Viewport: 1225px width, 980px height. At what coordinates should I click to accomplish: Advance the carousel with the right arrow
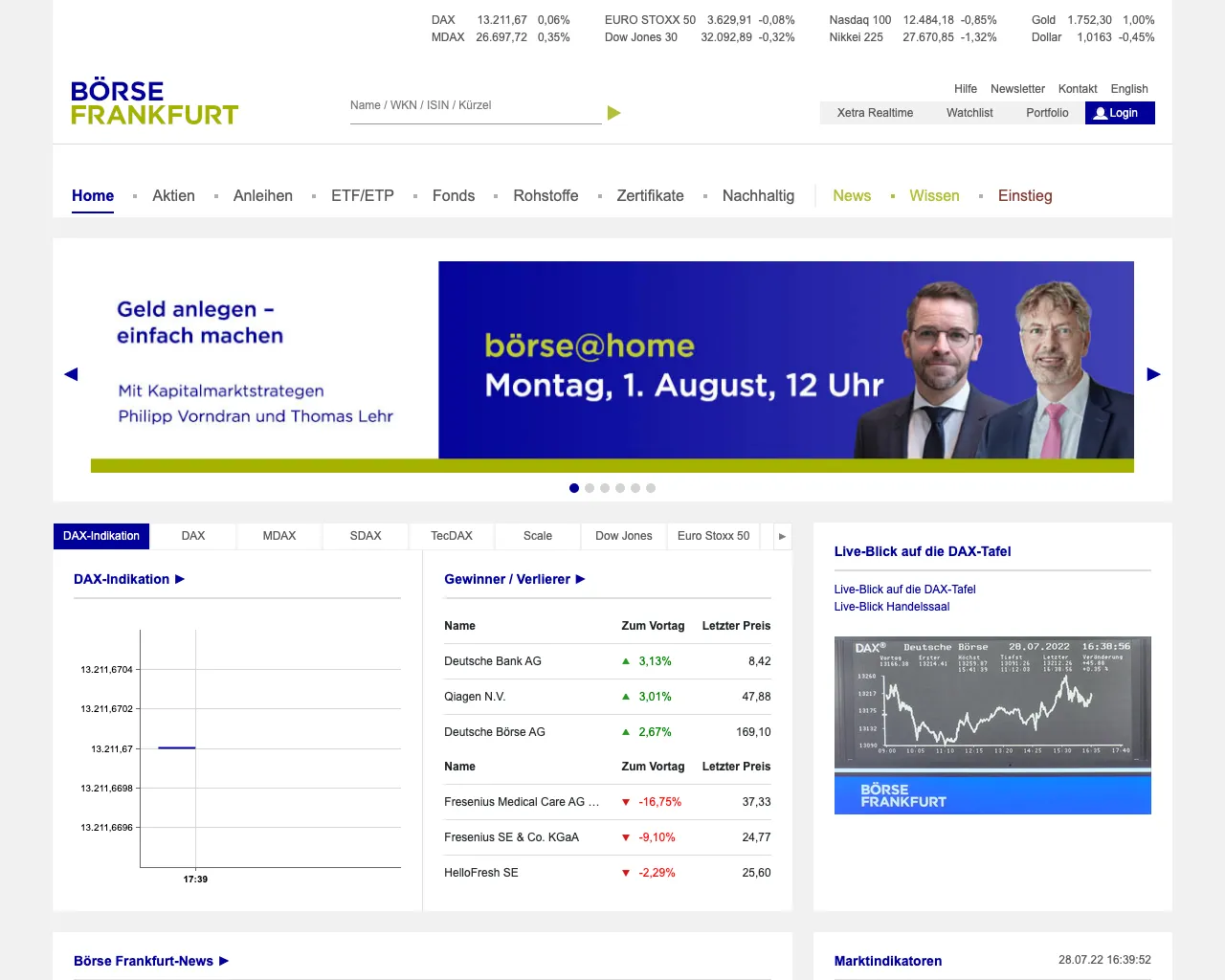click(x=1154, y=374)
